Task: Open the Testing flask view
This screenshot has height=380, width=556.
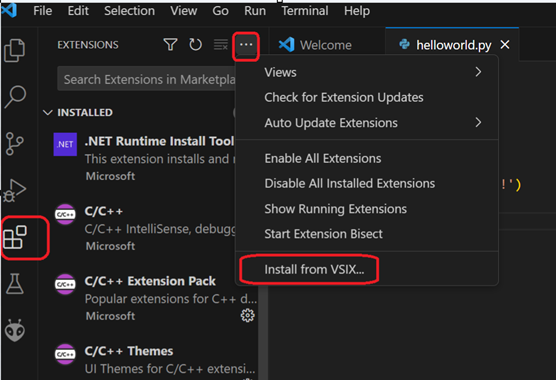Action: point(15,284)
